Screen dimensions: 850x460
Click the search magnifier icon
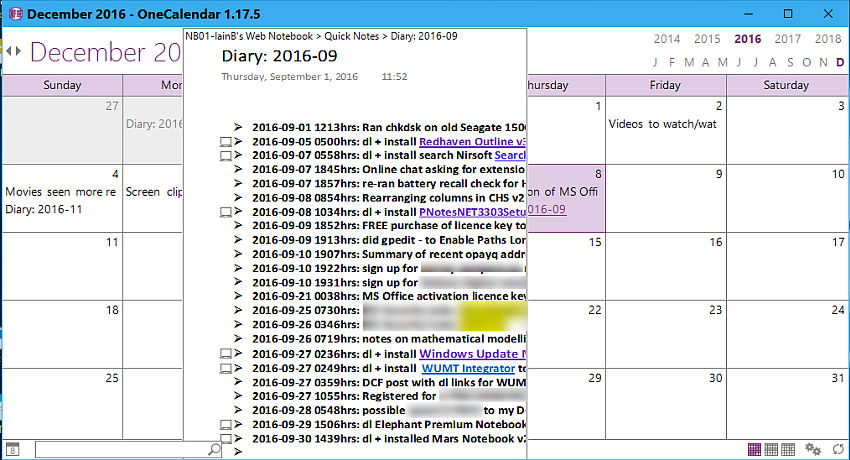(213, 450)
